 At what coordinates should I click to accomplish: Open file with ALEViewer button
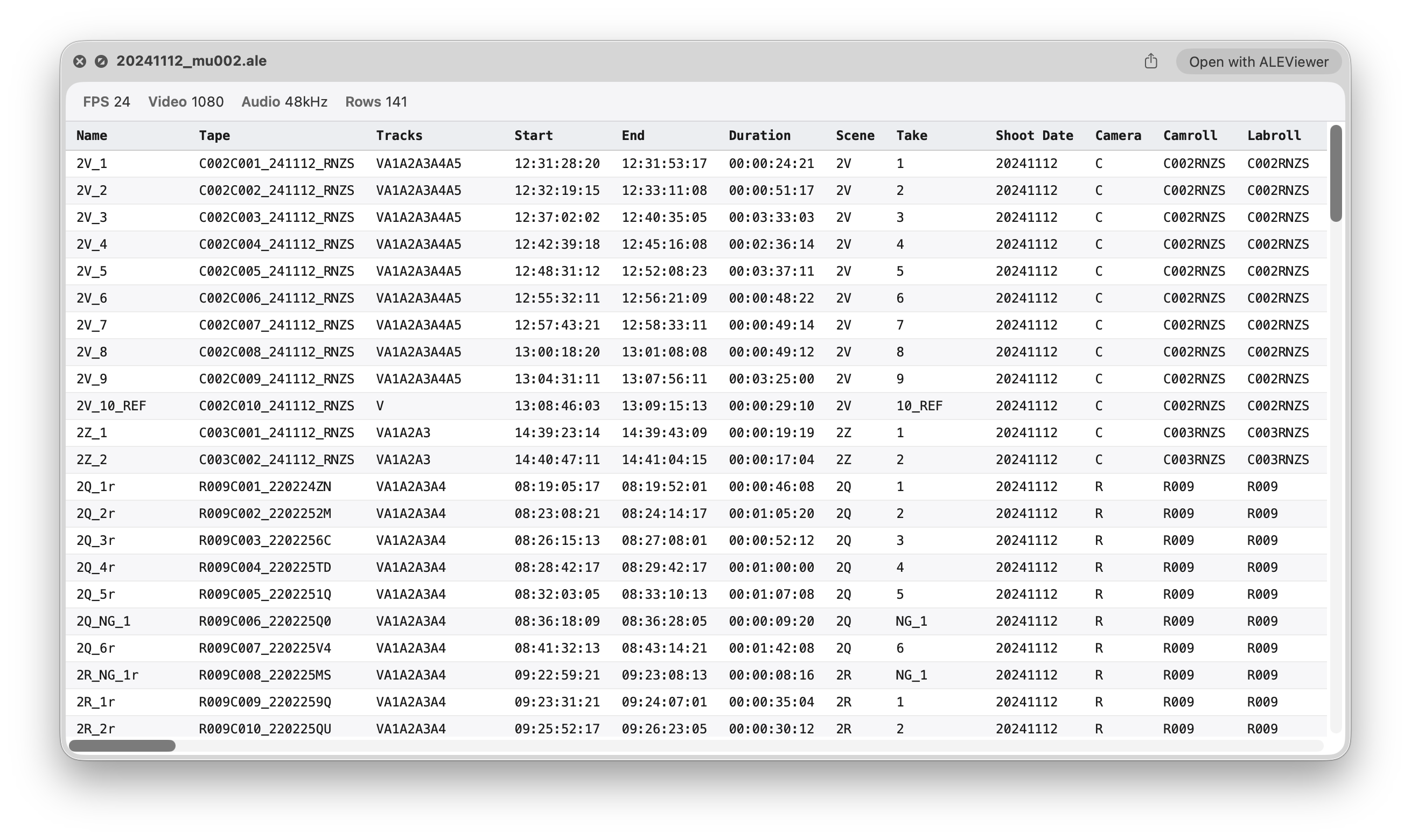(1258, 62)
